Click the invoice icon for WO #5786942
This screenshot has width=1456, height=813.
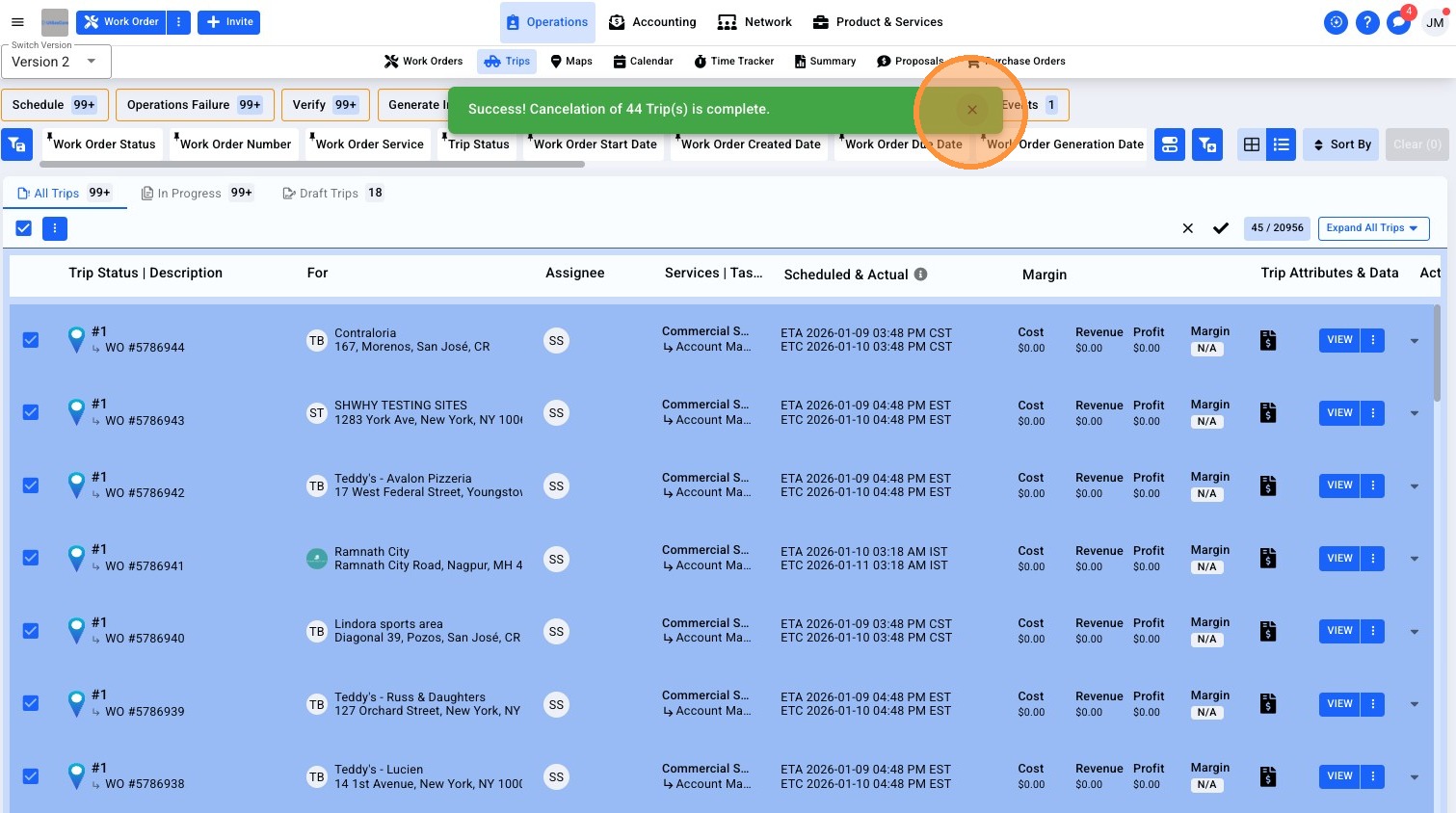[x=1268, y=485]
